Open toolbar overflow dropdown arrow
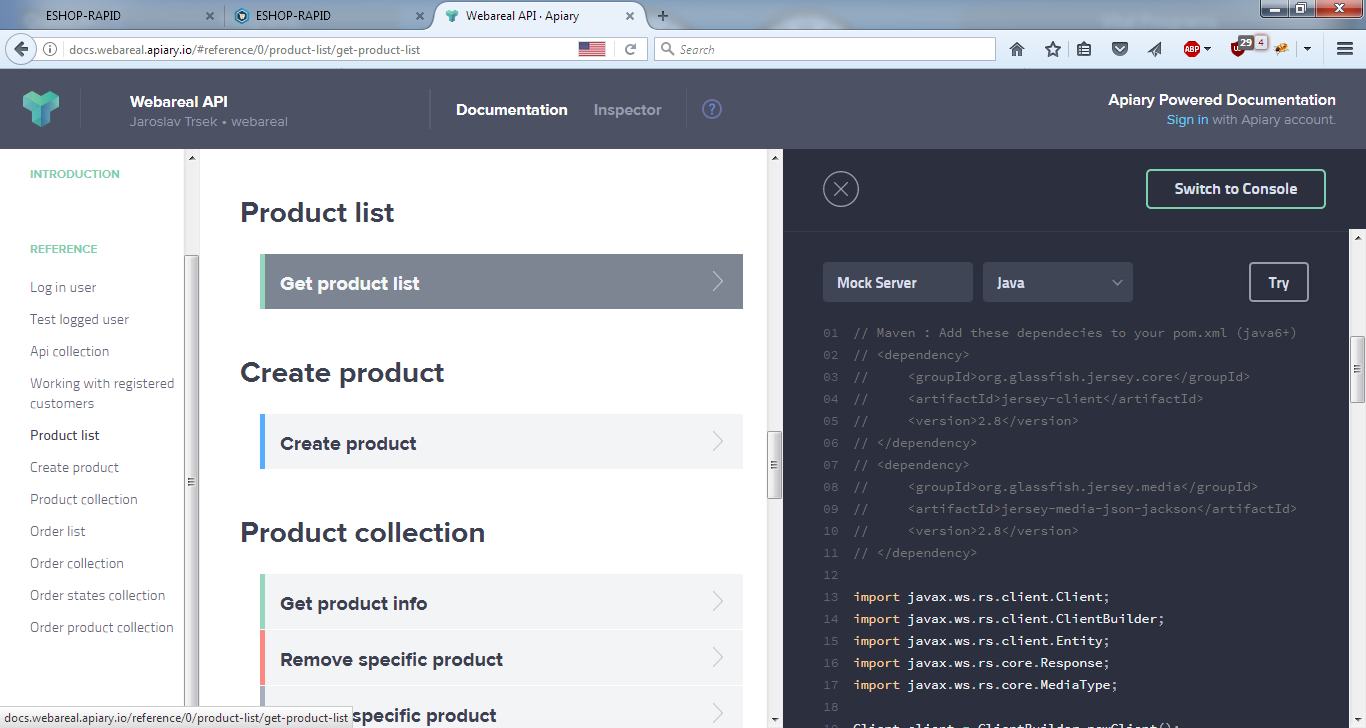 [1307, 49]
